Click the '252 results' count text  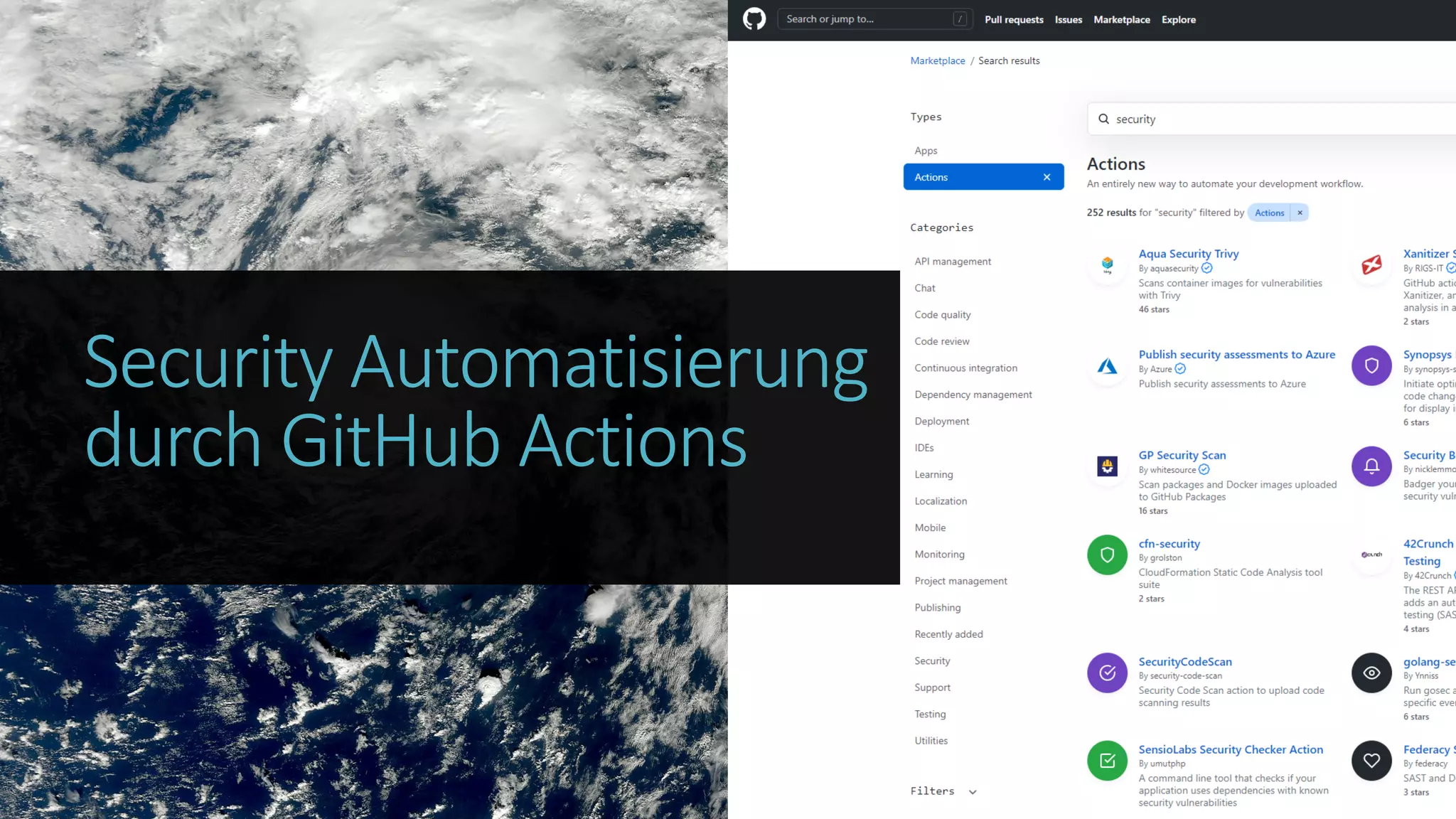coord(1111,213)
